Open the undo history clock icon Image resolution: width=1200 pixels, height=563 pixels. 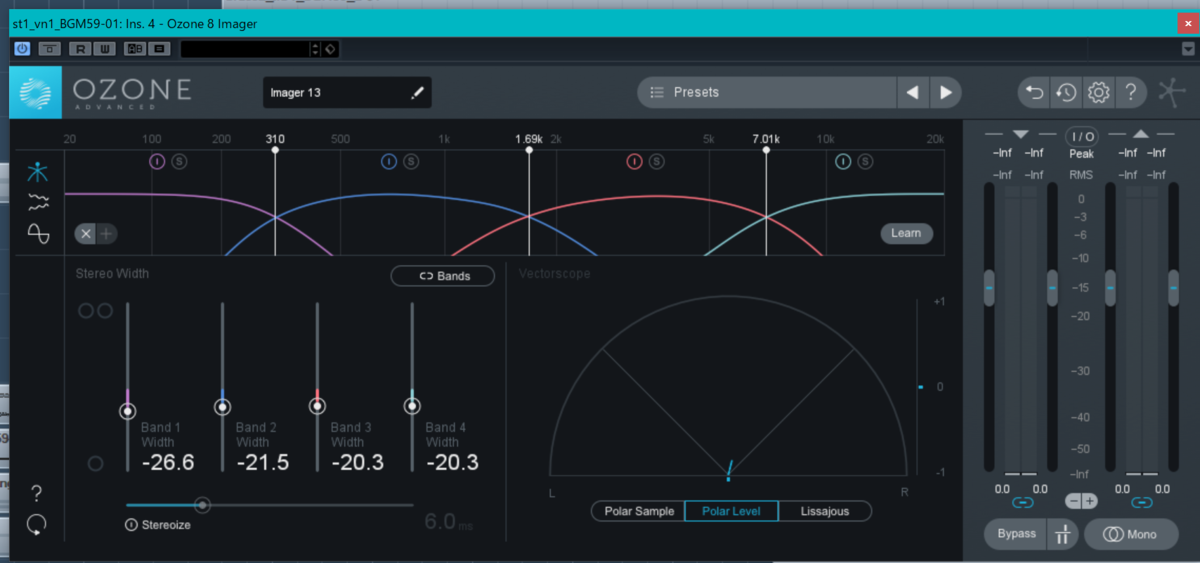1066,93
